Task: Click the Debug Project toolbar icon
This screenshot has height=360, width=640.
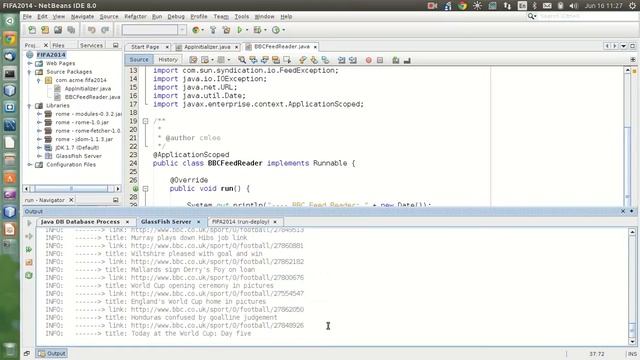Action: click(x=257, y=30)
